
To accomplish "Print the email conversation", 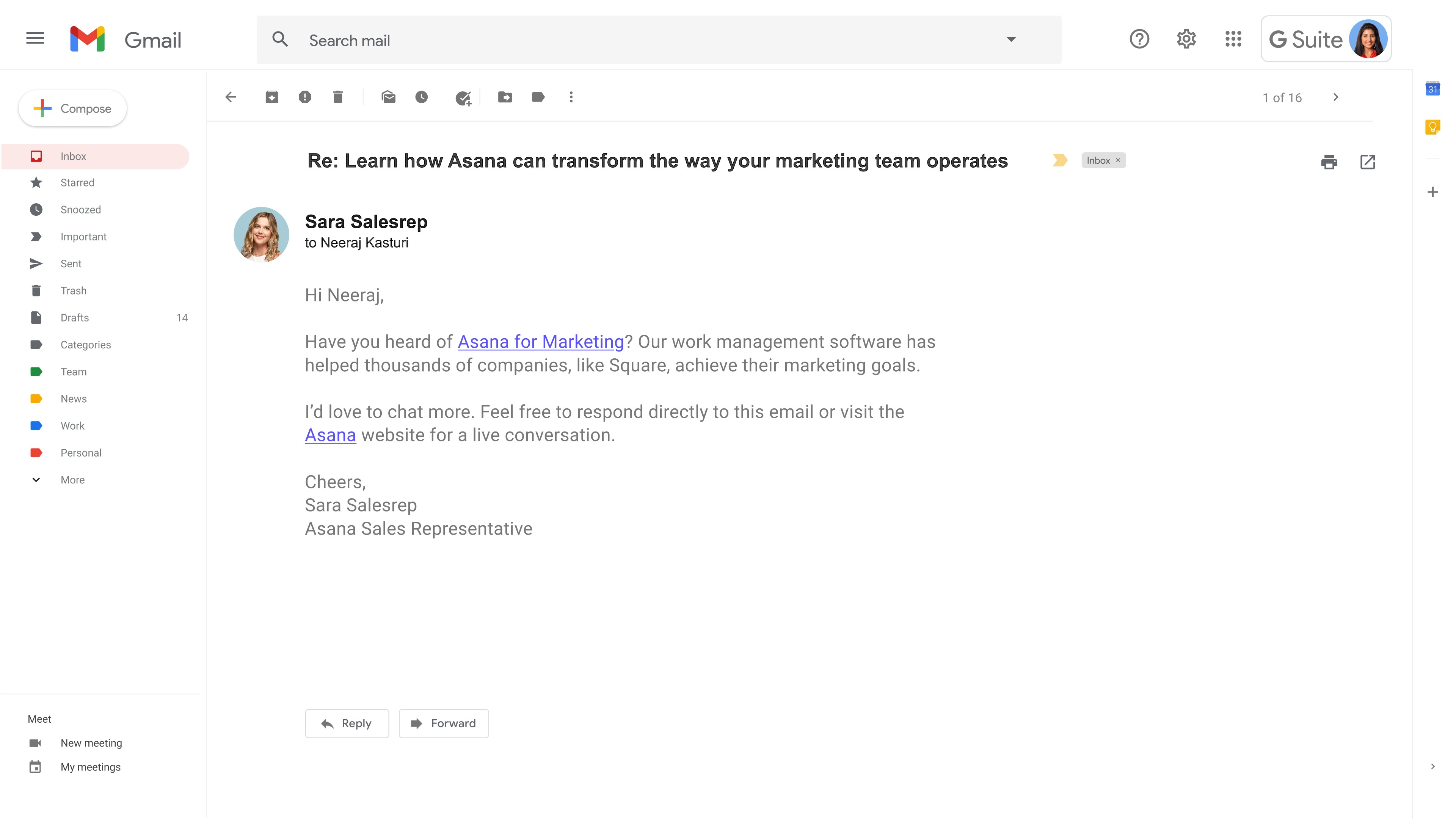I will (1329, 162).
